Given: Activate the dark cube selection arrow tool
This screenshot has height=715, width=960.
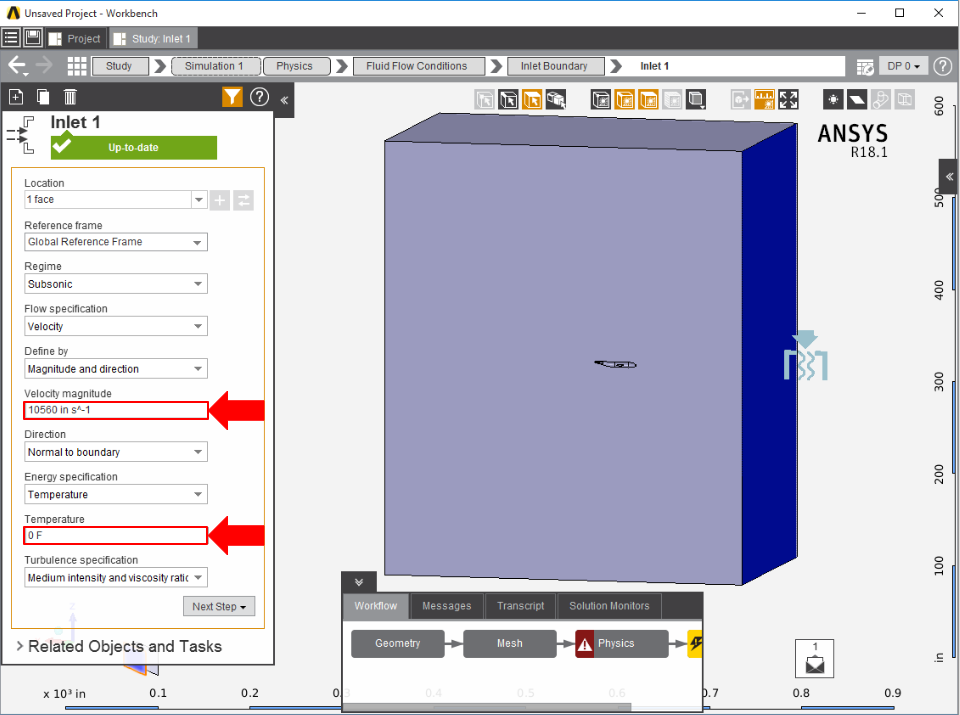Looking at the screenshot, I should (508, 99).
